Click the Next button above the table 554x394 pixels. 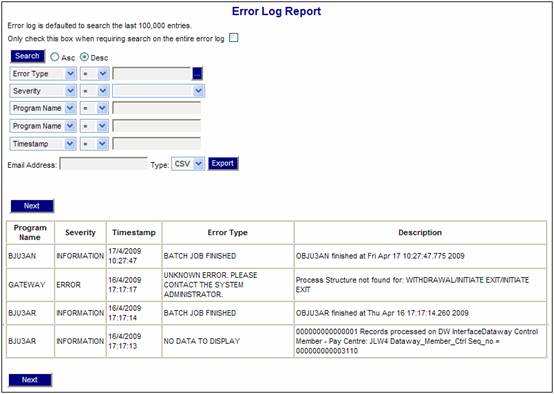tap(32, 206)
